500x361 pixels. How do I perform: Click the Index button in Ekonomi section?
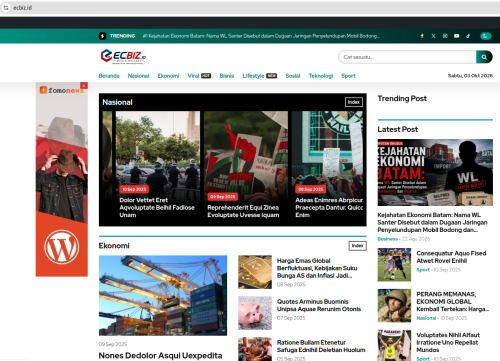[x=357, y=246]
